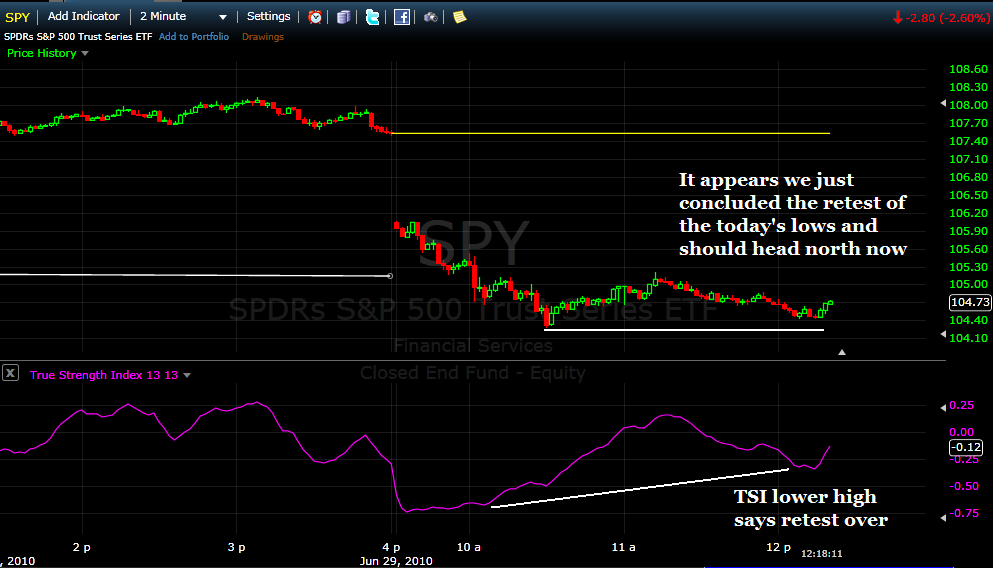Image resolution: width=993 pixels, height=568 pixels.
Task: Click the 11 a time axis label
Action: (623, 547)
